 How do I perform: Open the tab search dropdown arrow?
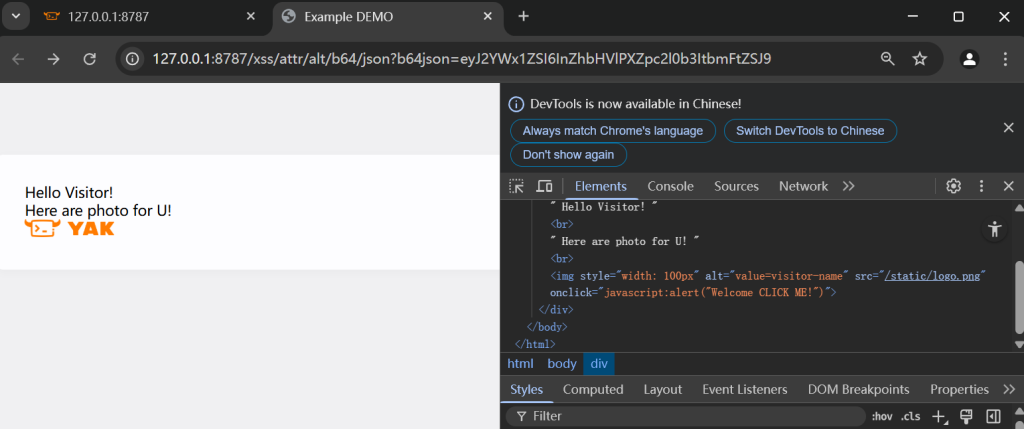(15, 16)
